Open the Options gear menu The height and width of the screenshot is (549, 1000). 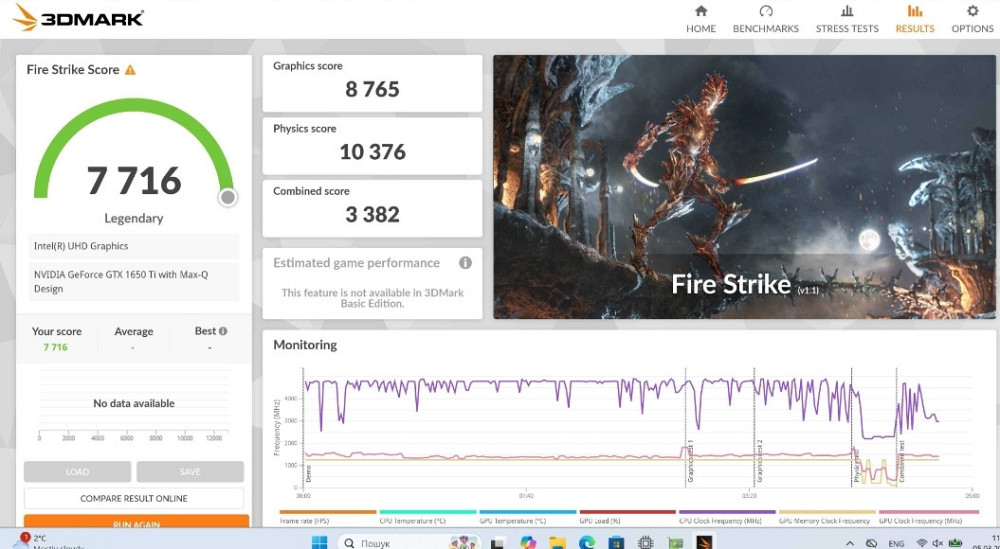pyautogui.click(x=972, y=18)
